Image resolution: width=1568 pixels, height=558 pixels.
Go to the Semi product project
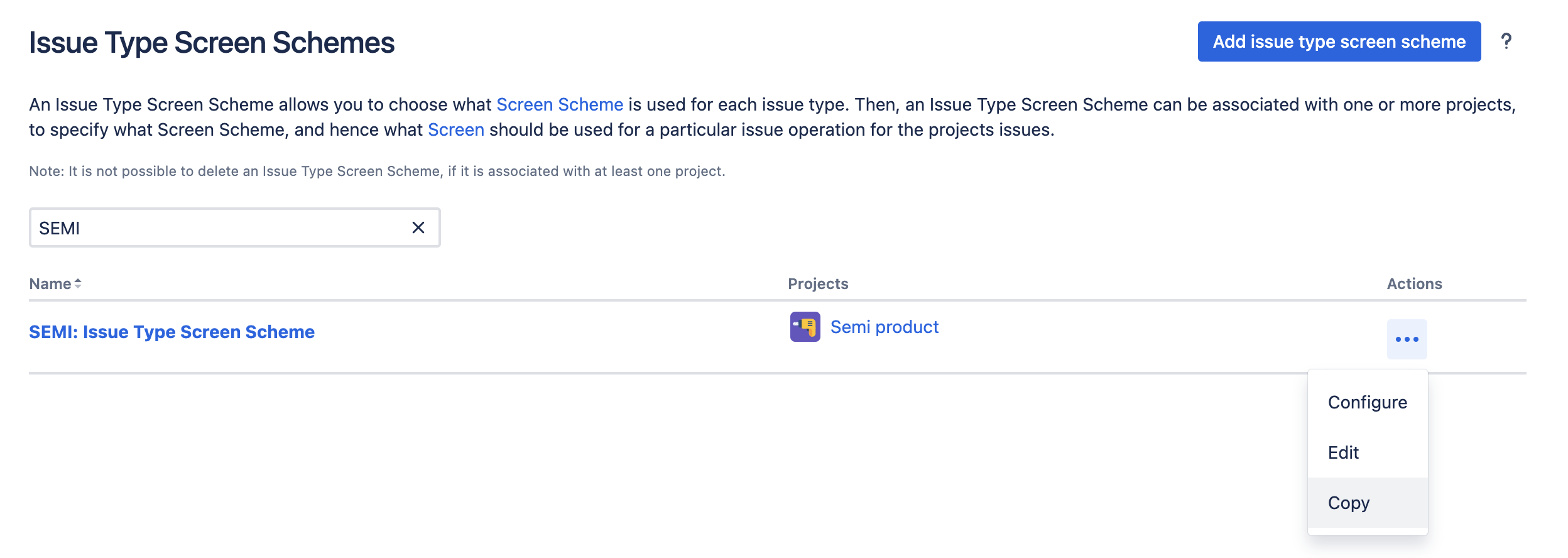[884, 327]
